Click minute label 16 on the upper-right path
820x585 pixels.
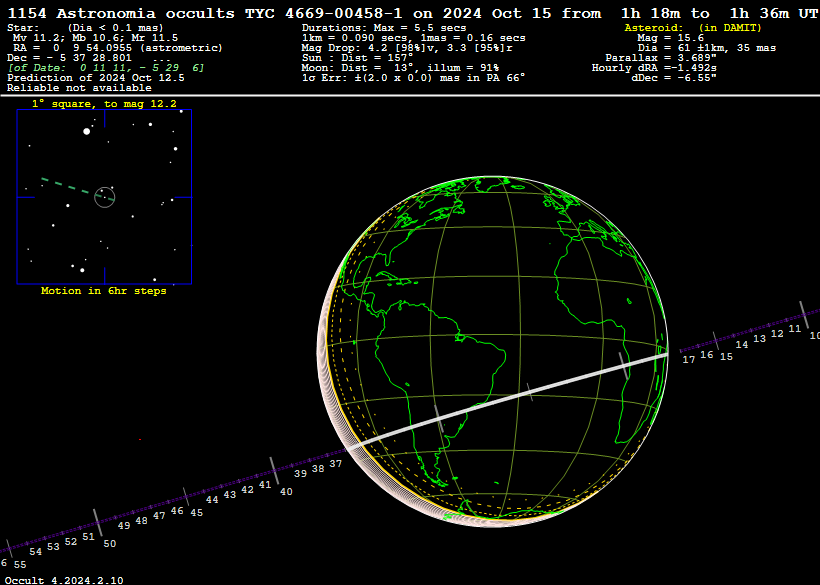(707, 355)
